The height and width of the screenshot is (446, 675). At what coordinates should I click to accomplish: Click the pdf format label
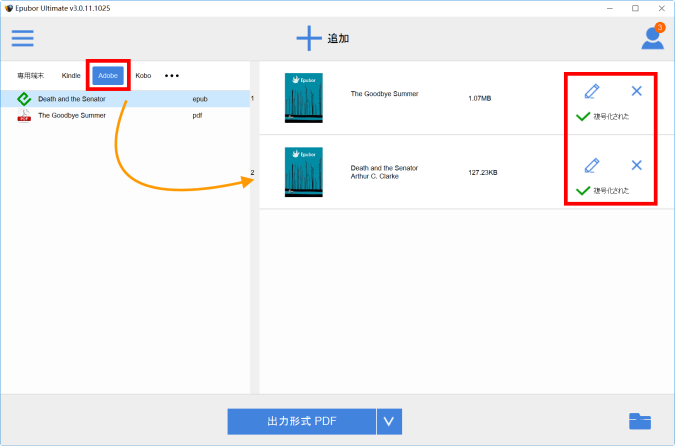pyautogui.click(x=197, y=115)
